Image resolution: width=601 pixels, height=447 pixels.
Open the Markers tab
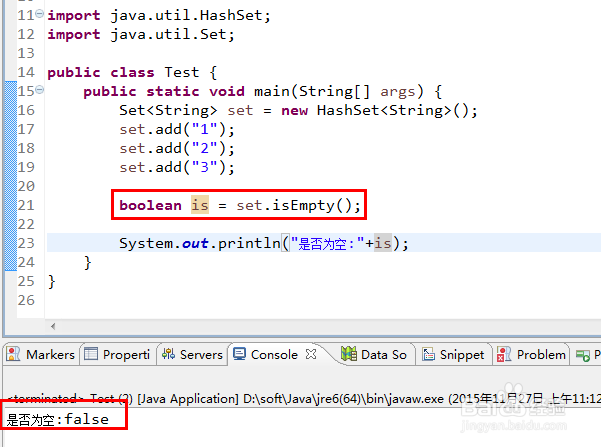coord(41,355)
